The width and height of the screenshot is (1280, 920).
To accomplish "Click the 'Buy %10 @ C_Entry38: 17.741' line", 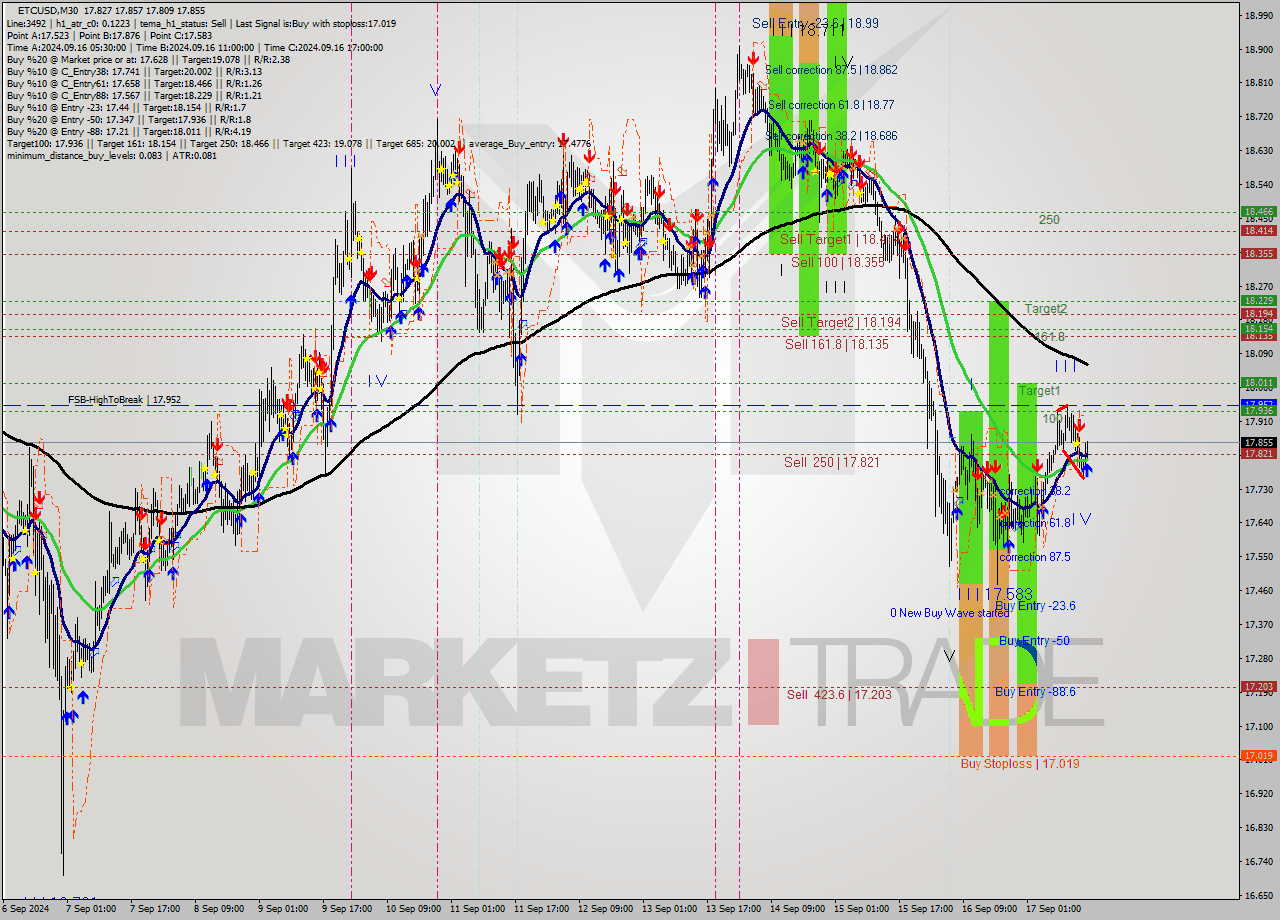I will 134,71.
